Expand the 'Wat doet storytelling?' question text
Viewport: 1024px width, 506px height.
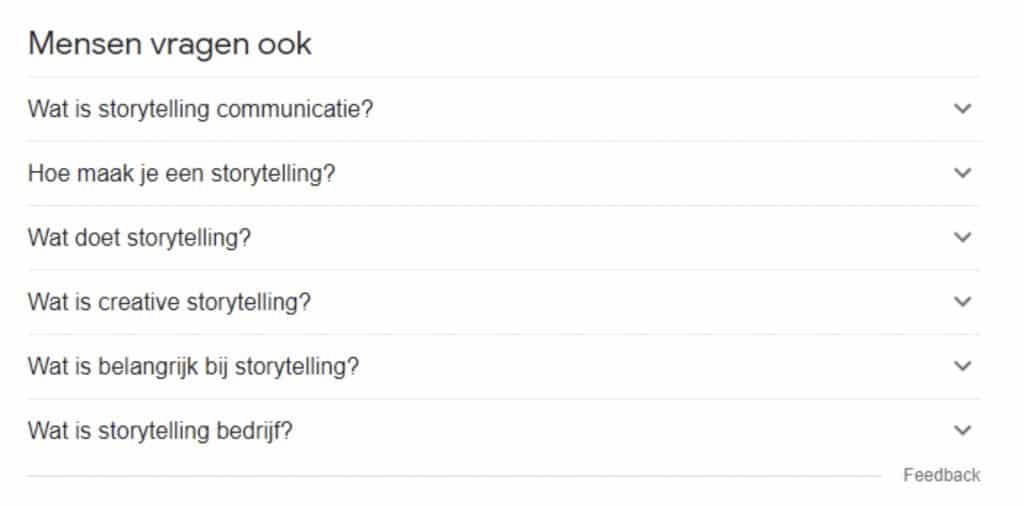pyautogui.click(x=139, y=238)
